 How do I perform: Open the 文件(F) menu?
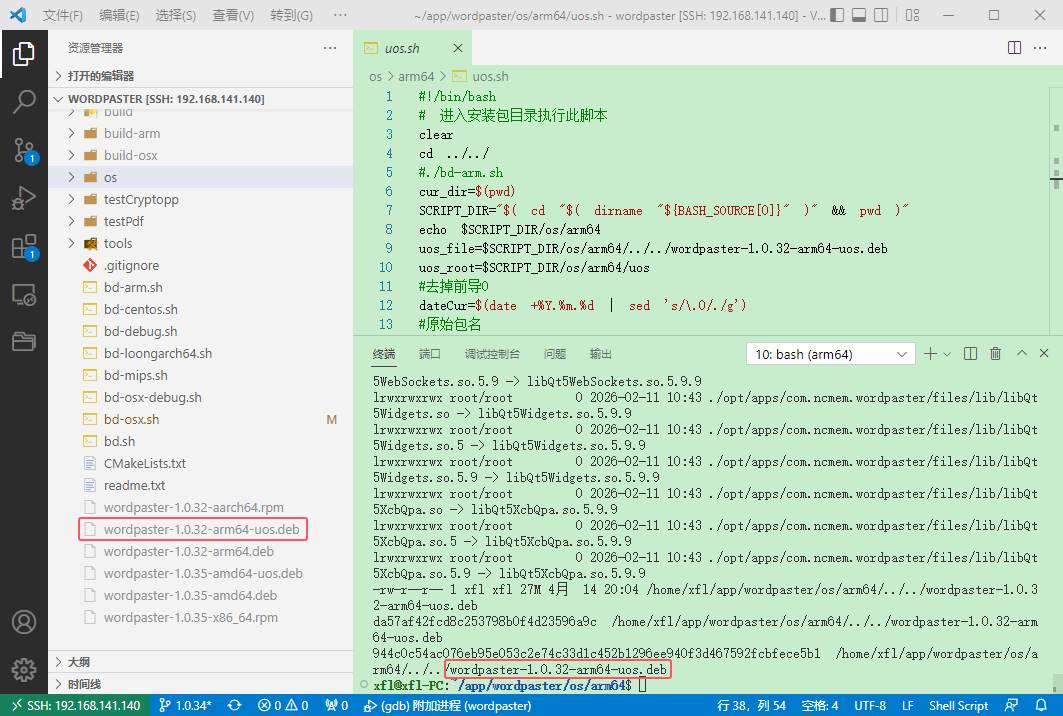click(x=63, y=15)
